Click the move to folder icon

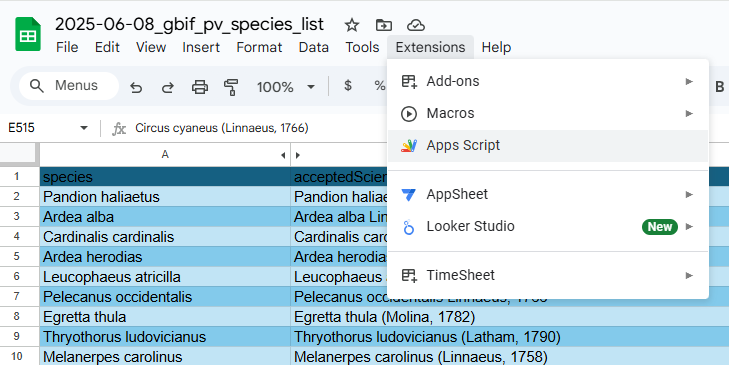point(384,25)
